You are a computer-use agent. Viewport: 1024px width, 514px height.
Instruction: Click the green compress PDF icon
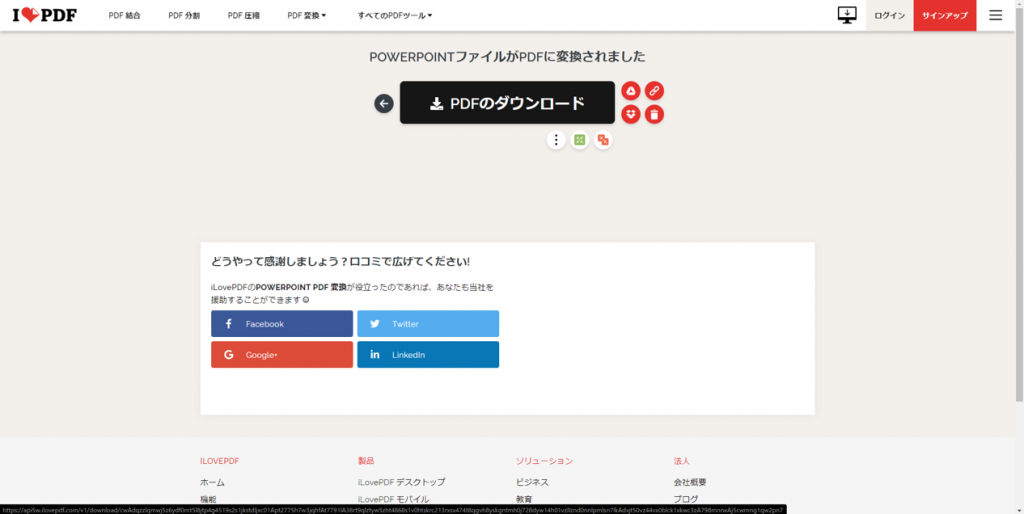click(579, 140)
